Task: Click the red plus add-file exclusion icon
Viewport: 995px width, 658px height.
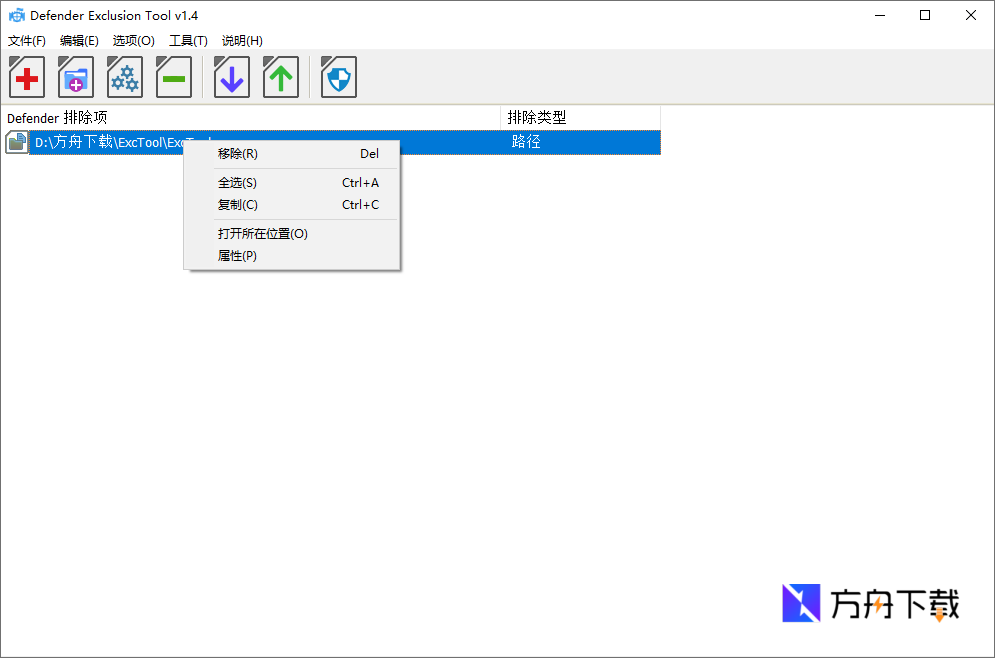Action: (26, 77)
